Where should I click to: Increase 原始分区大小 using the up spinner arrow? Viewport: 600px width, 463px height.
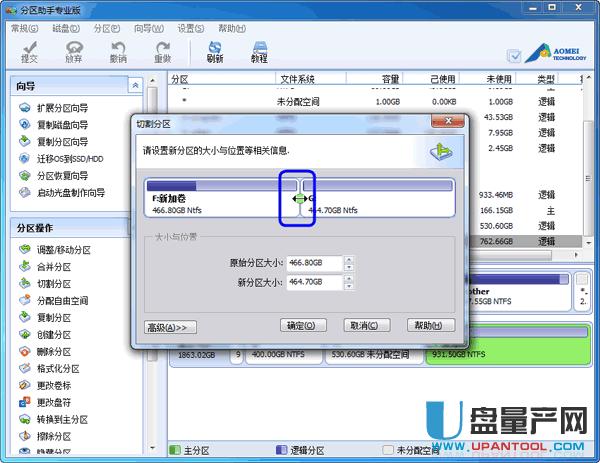point(348,259)
